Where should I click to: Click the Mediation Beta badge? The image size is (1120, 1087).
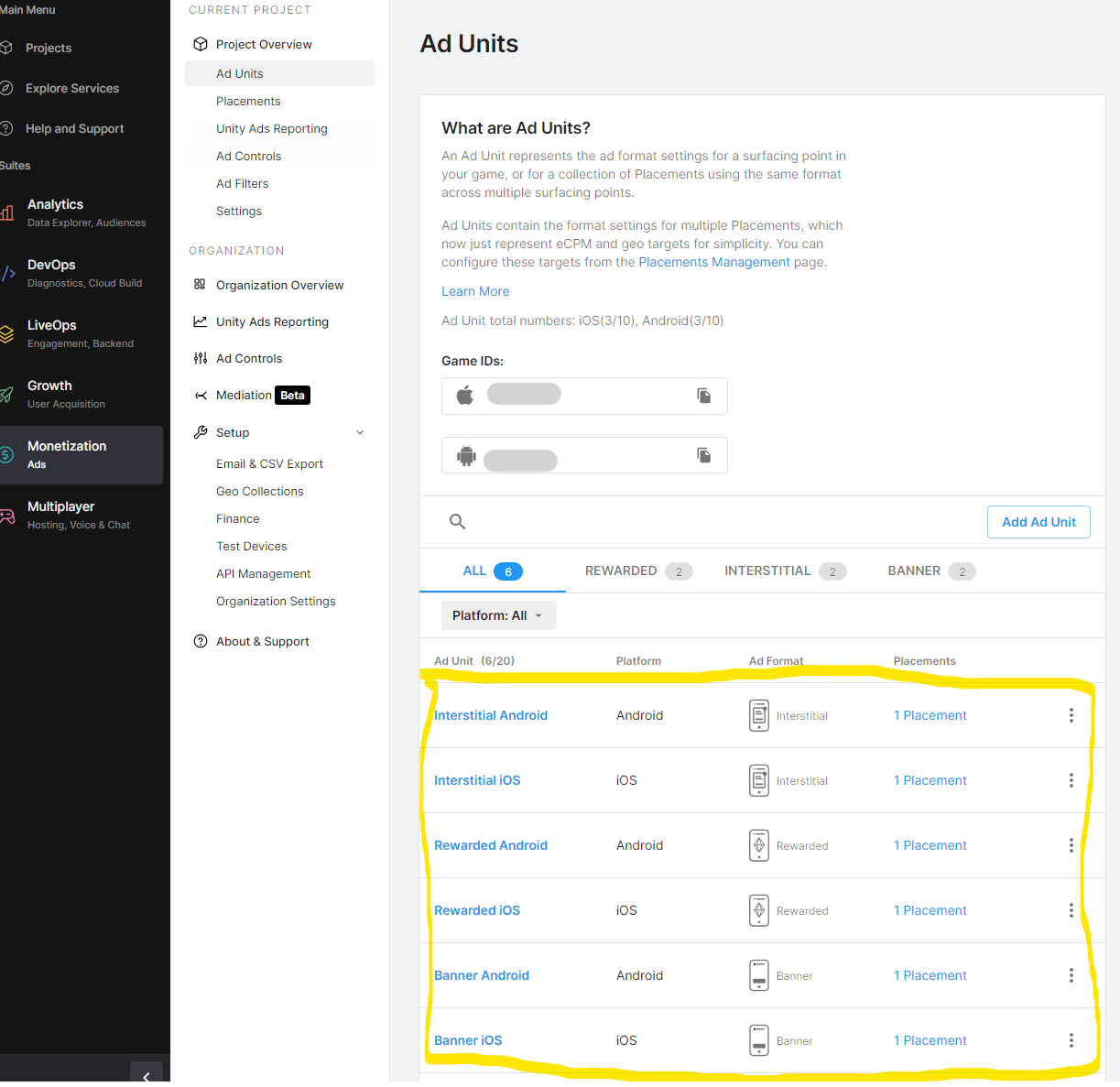(293, 396)
